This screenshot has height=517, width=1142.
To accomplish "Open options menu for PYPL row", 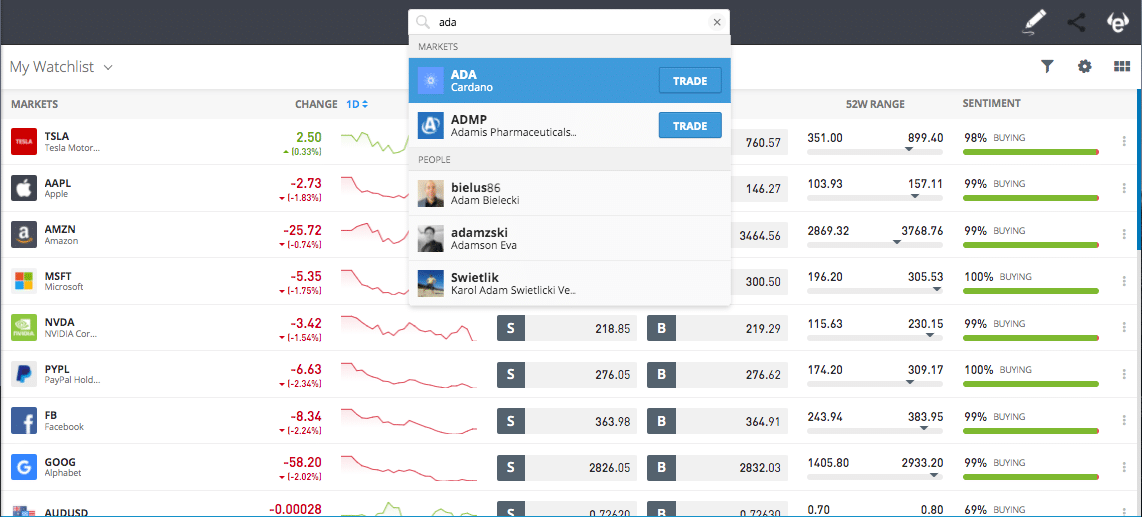I will pos(1125,374).
